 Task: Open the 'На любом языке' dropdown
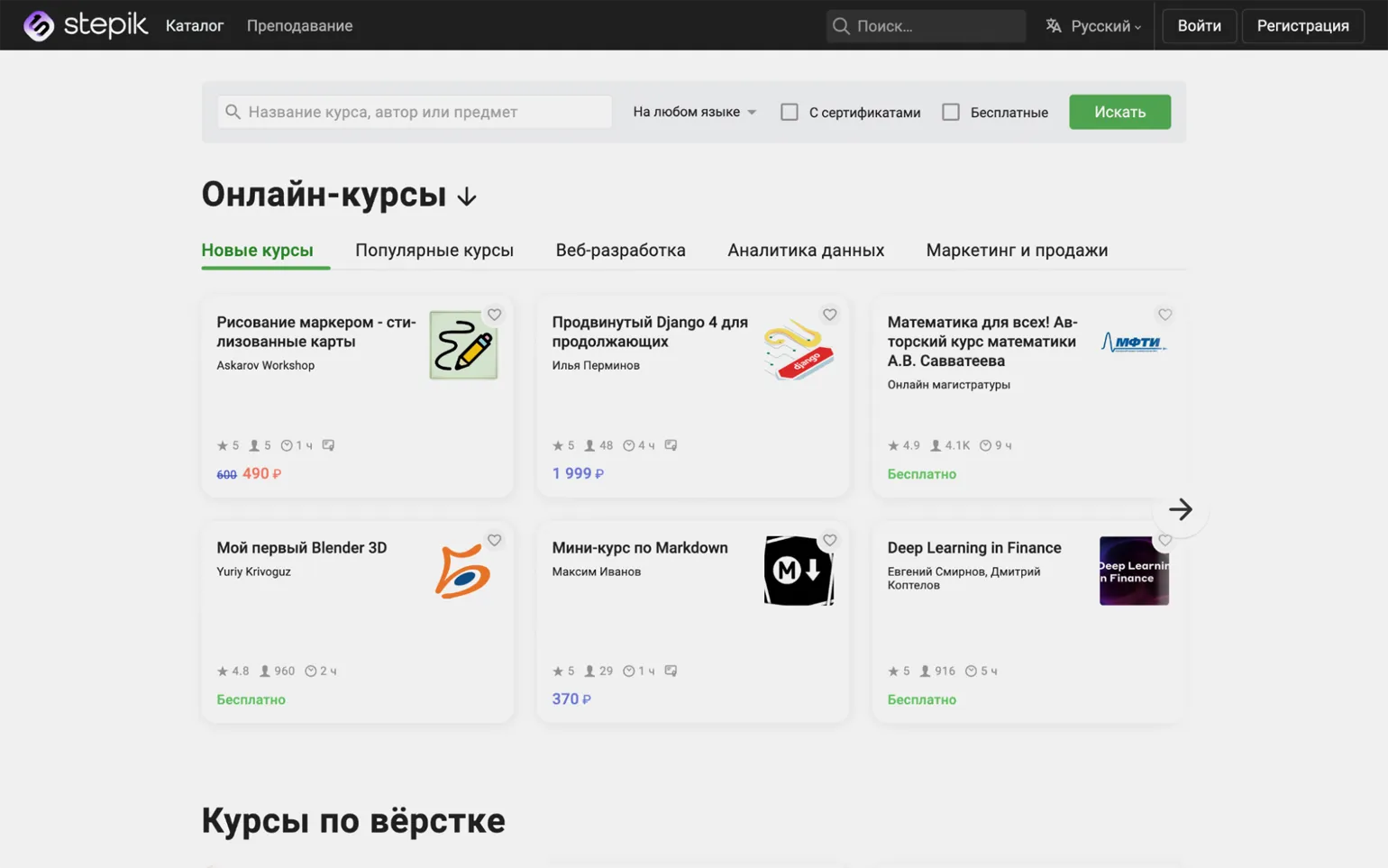click(694, 112)
